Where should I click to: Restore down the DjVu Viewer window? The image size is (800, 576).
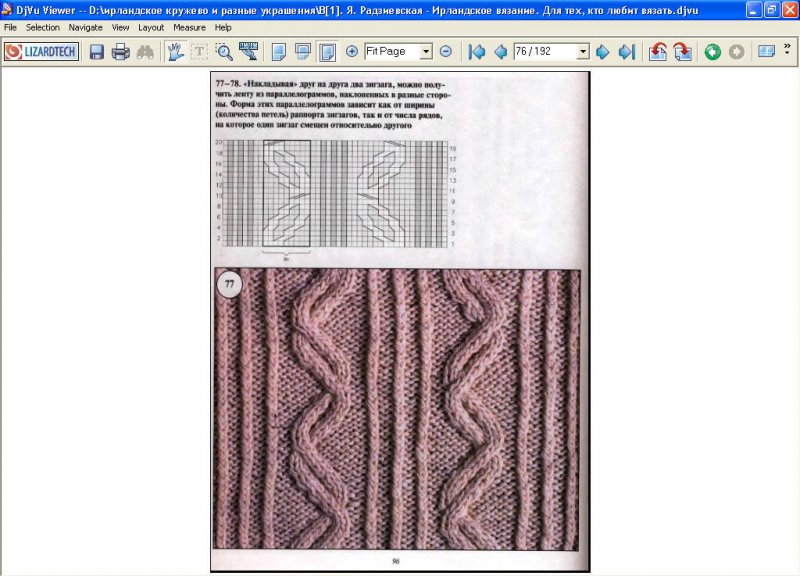771,10
